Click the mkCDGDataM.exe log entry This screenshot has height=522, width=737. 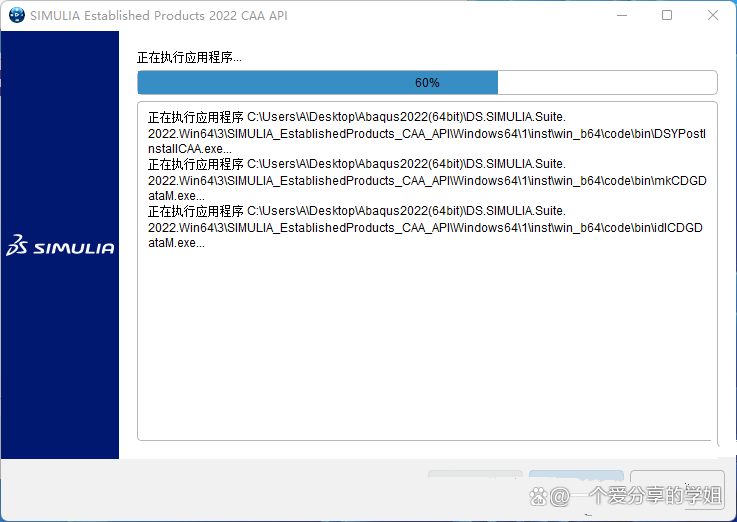[427, 179]
